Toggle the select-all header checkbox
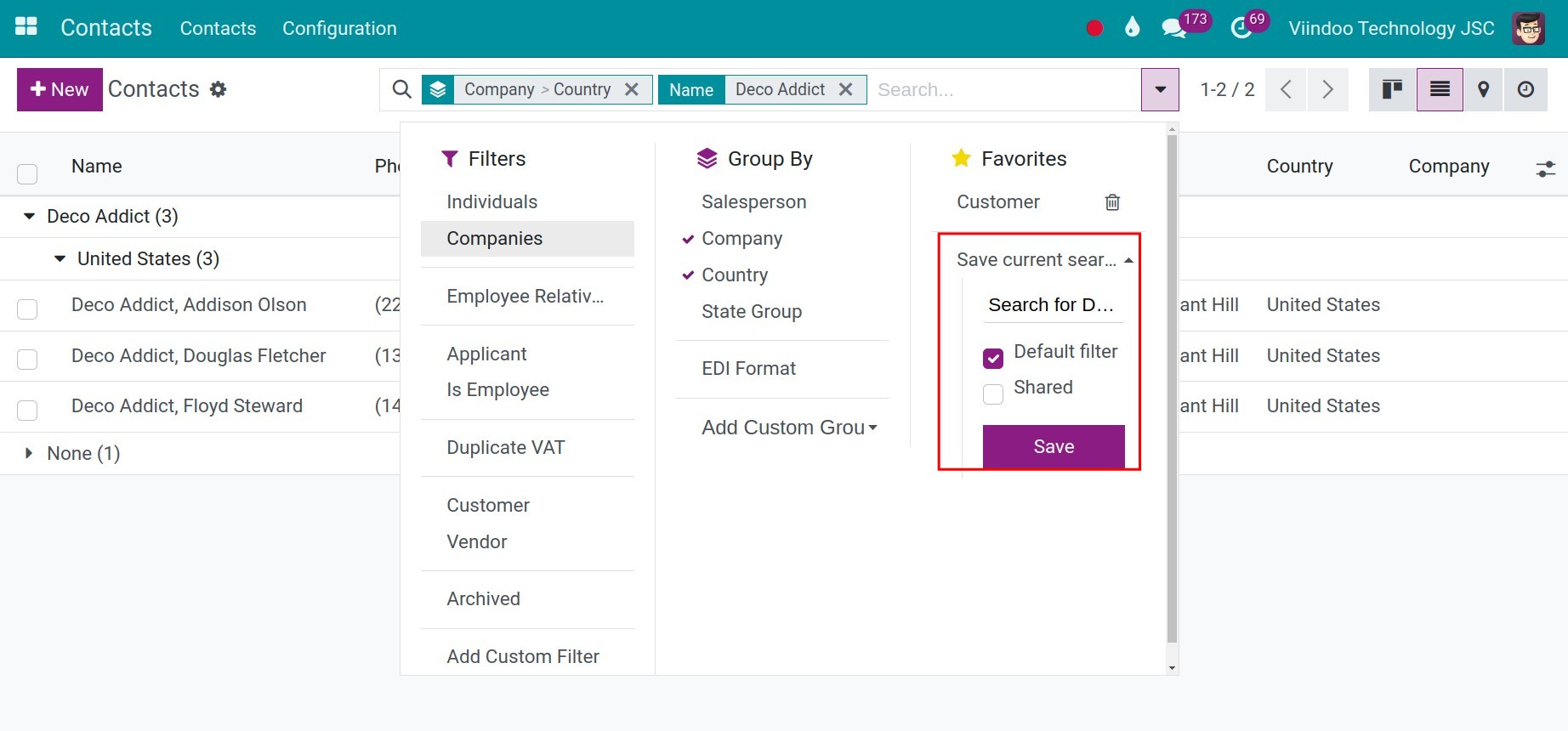 coord(27,174)
